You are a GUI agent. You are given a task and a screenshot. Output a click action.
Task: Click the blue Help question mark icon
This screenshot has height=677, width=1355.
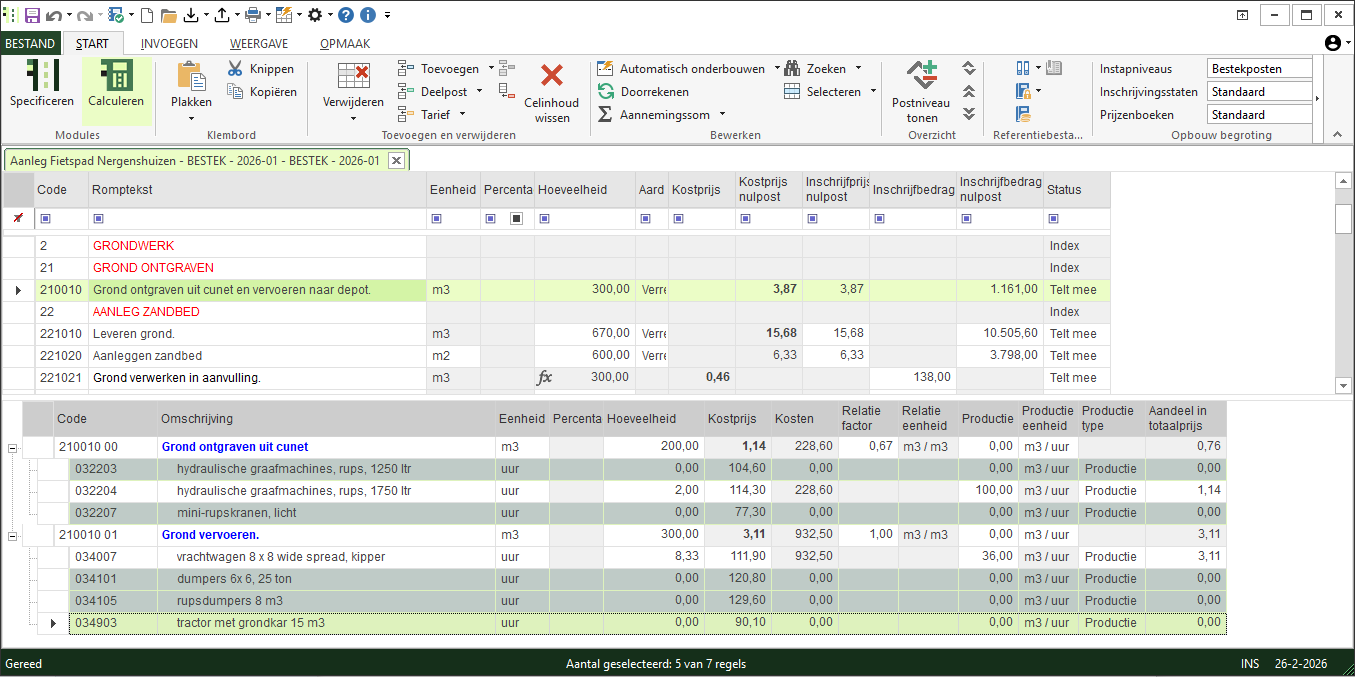(346, 15)
